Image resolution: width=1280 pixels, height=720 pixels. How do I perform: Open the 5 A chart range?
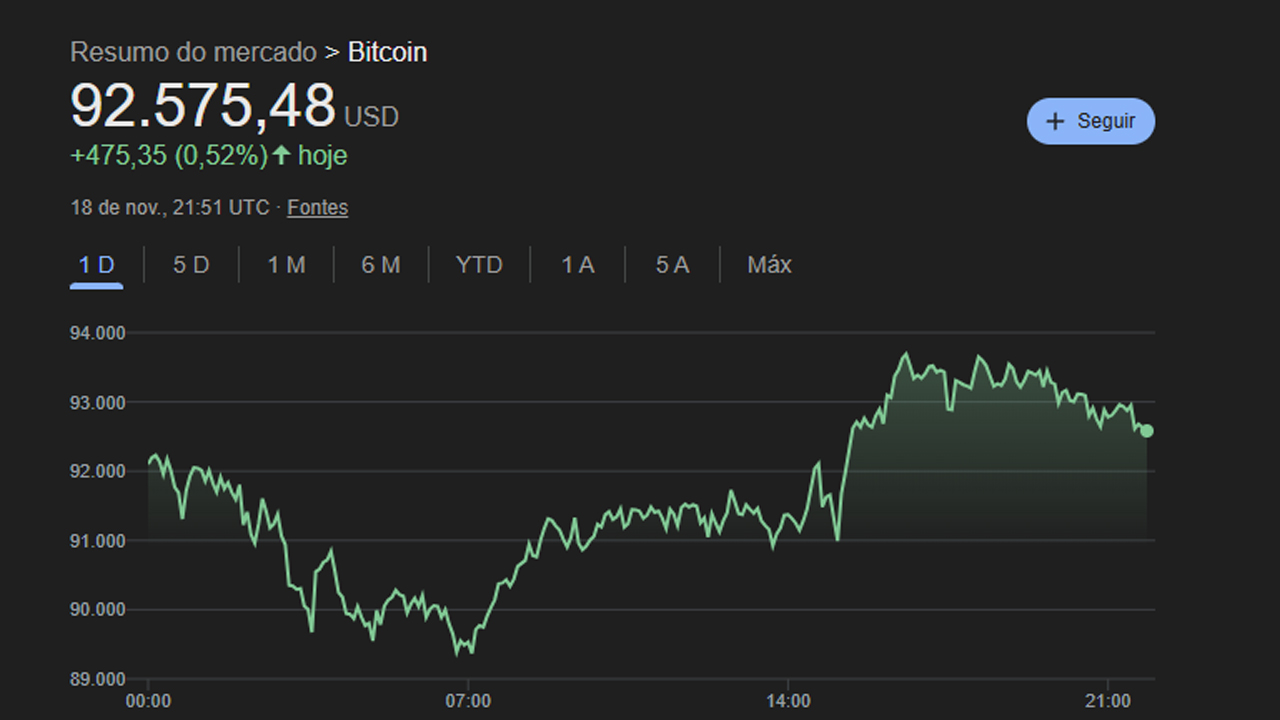[672, 265]
